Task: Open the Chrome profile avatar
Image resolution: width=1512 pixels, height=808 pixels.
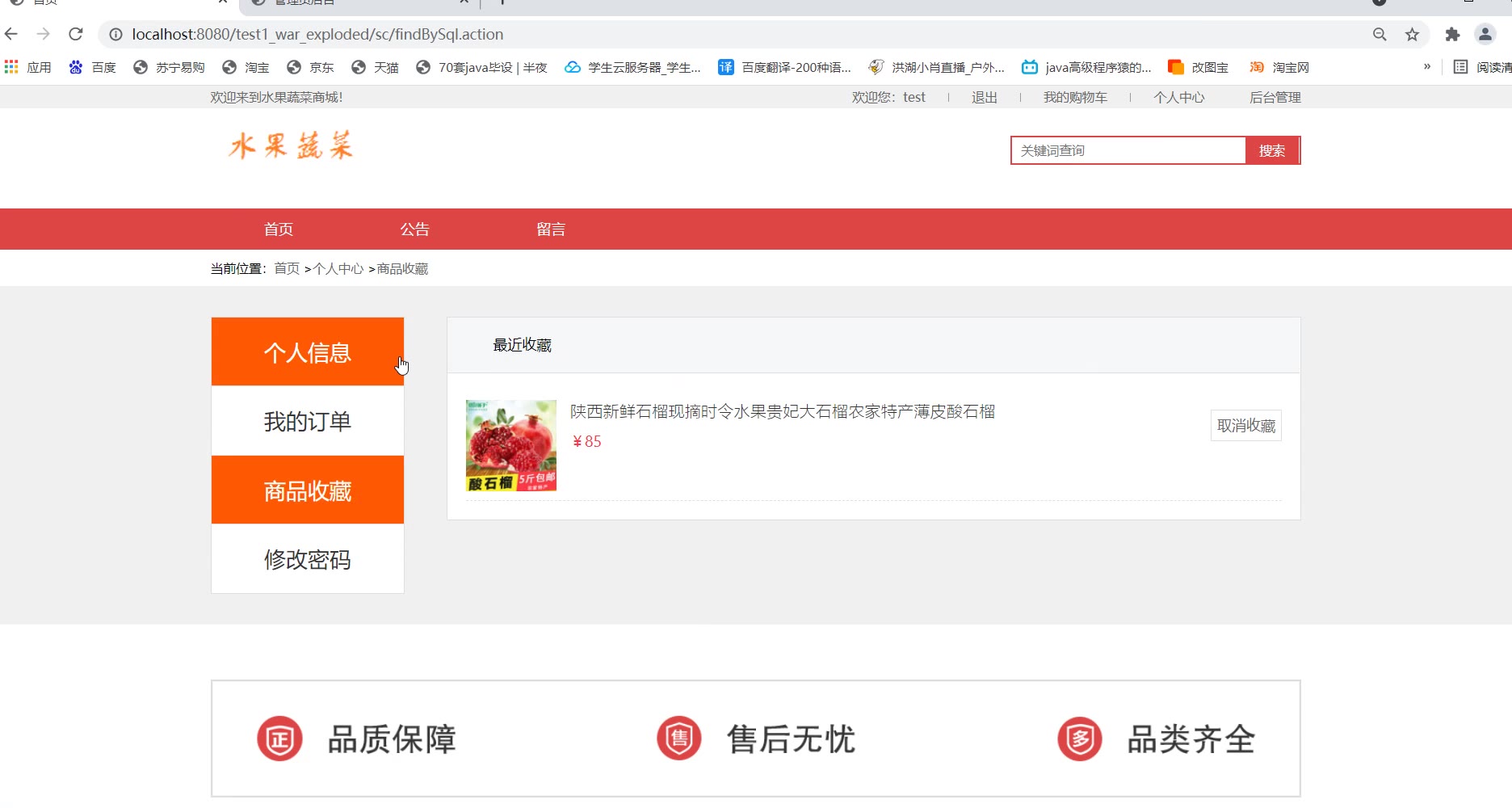Action: 1485,34
